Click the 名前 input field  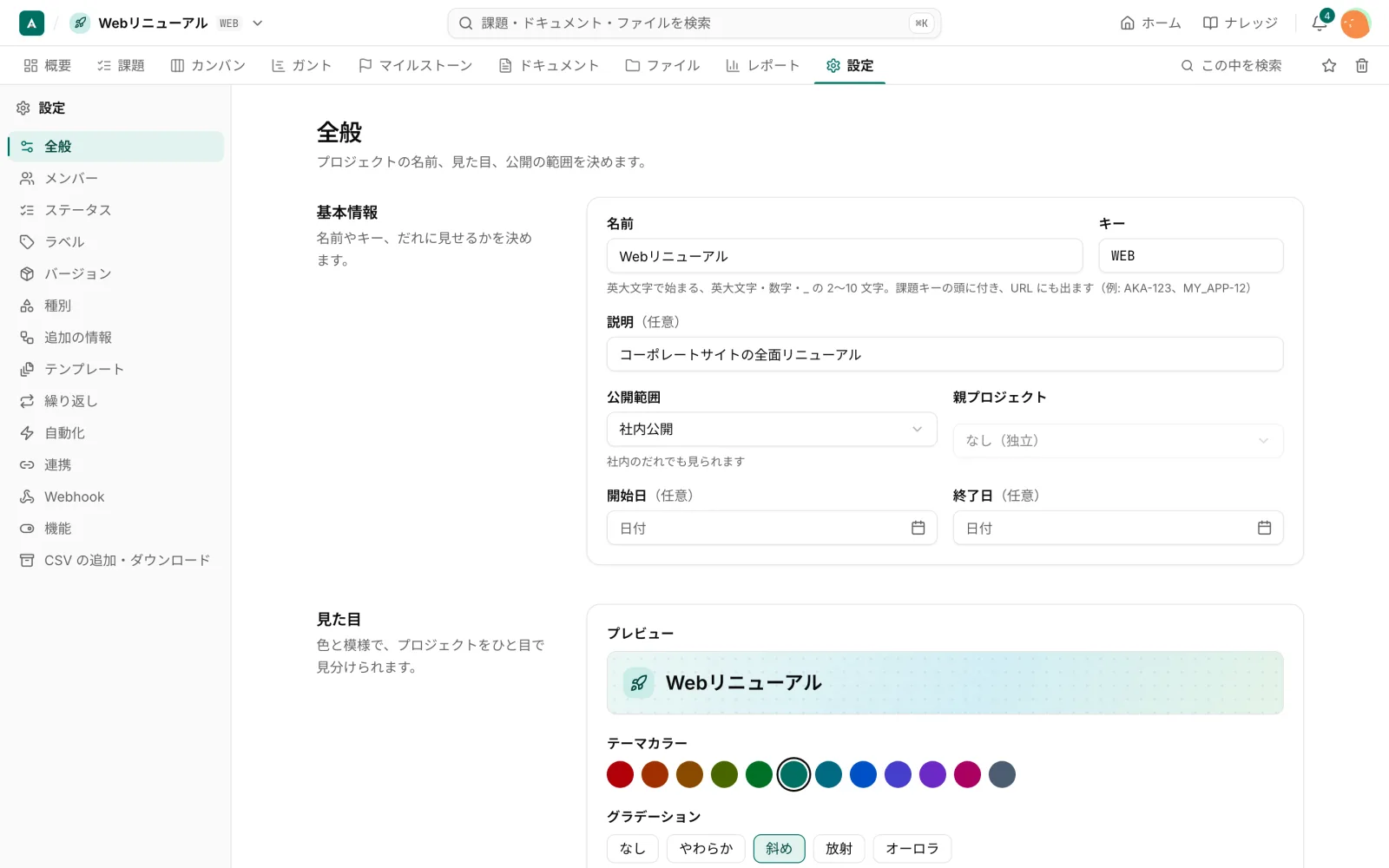click(845, 256)
